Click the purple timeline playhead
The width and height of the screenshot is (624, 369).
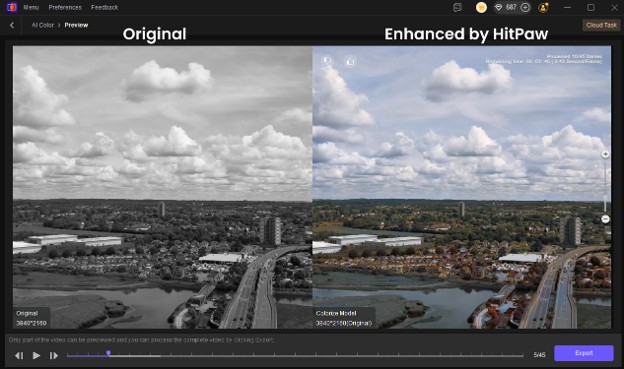point(108,353)
